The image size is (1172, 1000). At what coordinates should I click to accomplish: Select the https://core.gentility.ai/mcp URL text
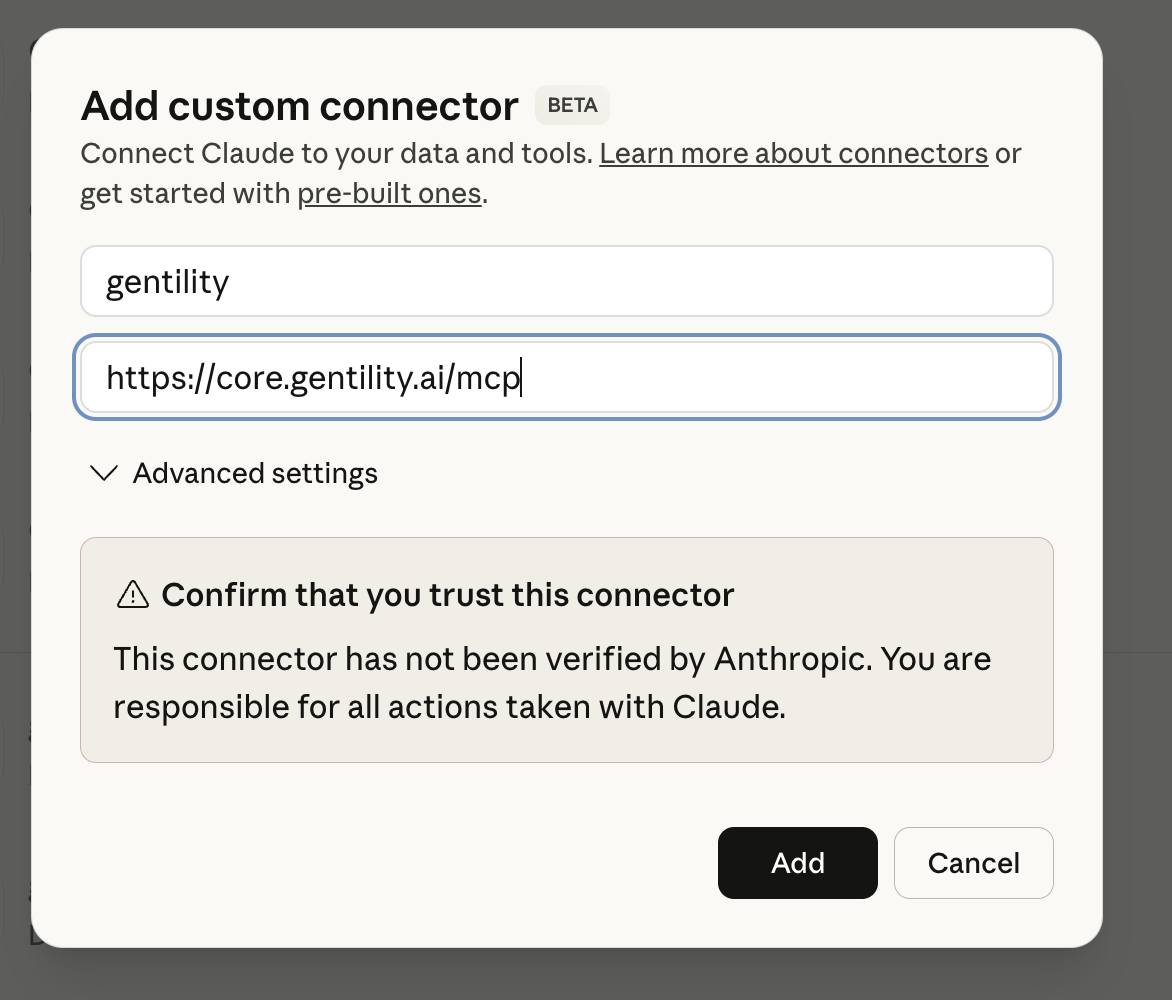313,377
